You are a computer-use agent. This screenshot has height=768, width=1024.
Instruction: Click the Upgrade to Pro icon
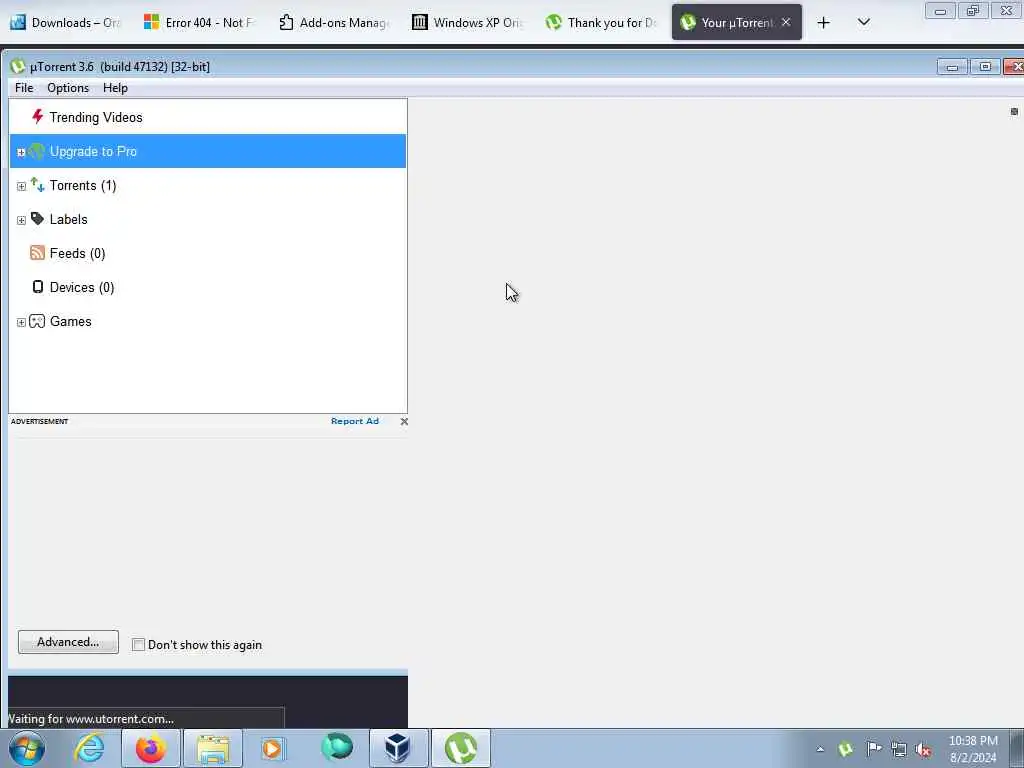[37, 152]
